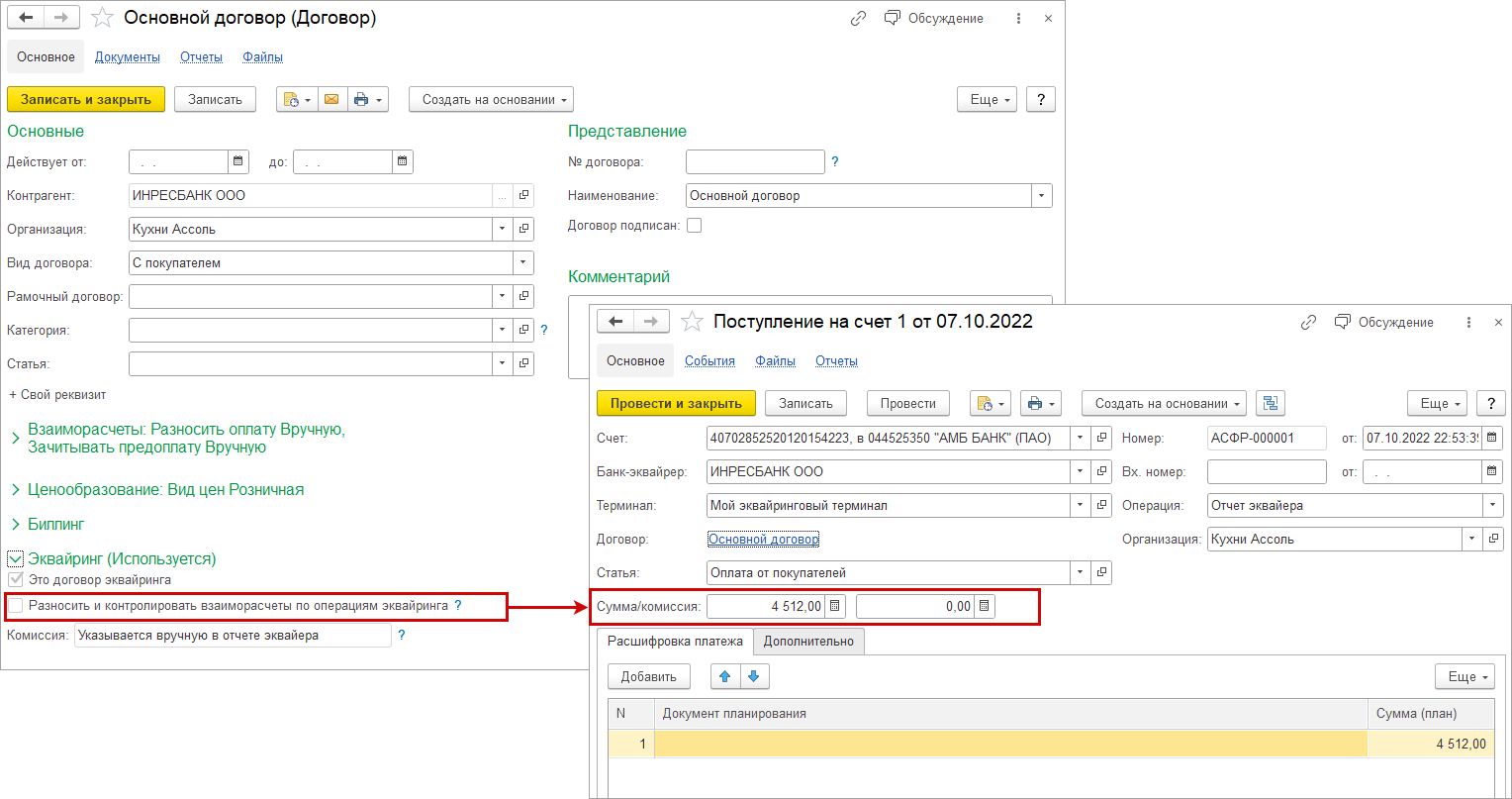Screen dimensions: 1512x799
Task: Click Добавить button in payment table
Action: tap(648, 676)
